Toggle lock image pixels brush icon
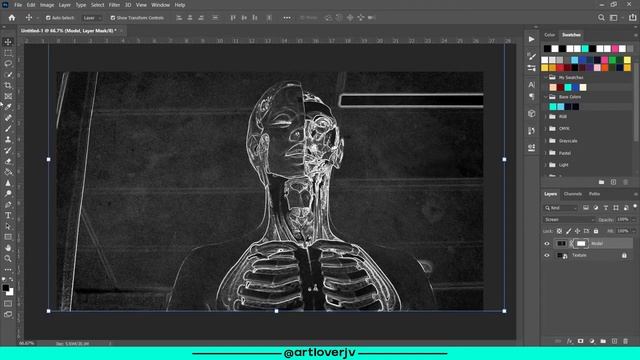This screenshot has height=360, width=640. [x=569, y=231]
